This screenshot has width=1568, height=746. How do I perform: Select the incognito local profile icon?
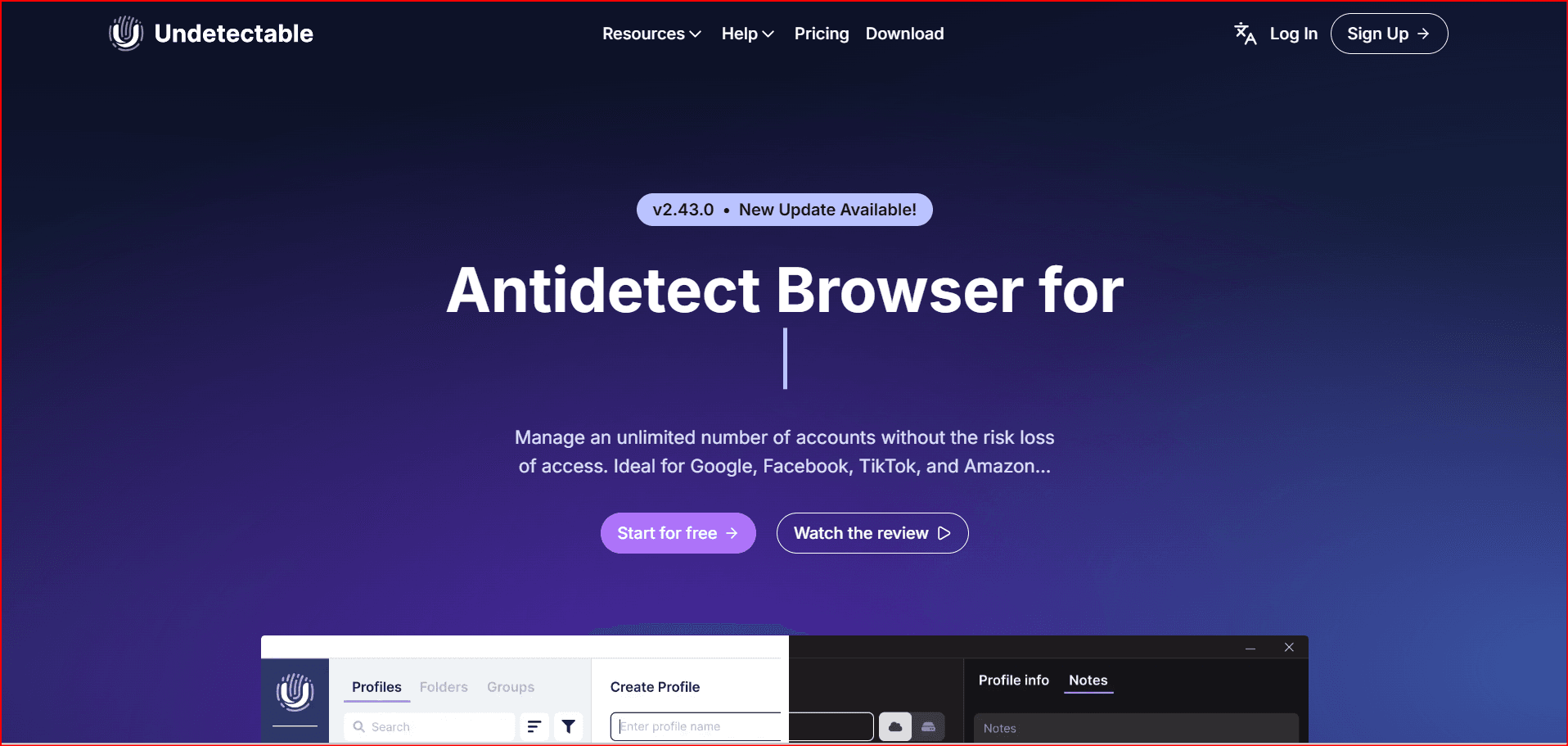point(929,726)
